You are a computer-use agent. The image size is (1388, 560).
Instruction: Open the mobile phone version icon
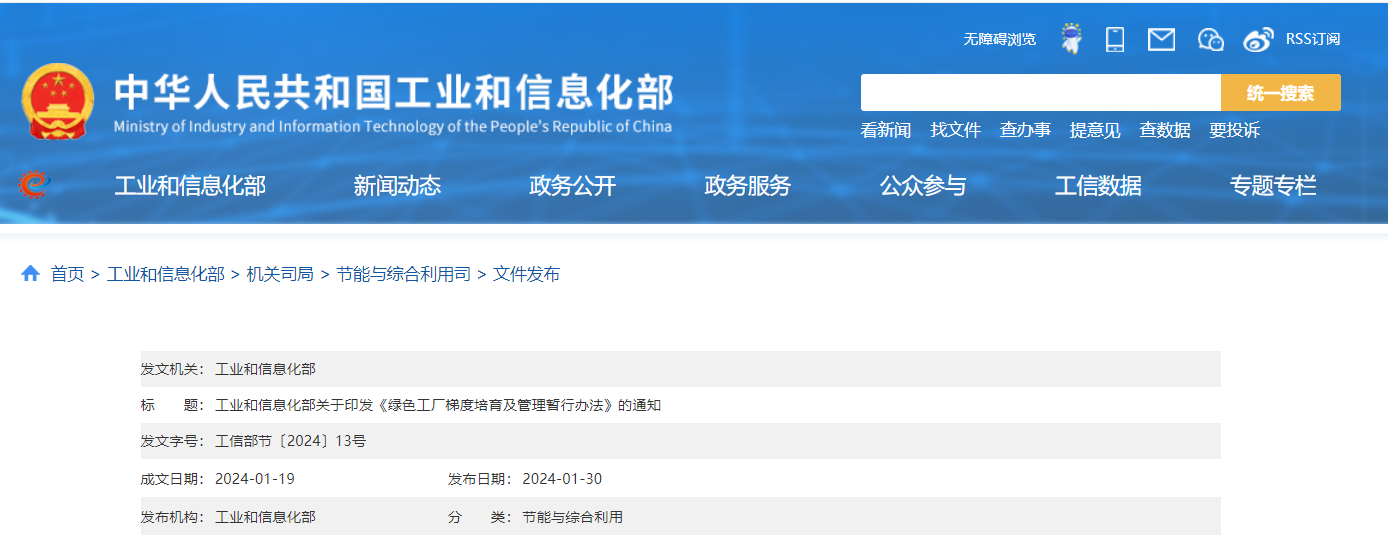pyautogui.click(x=1115, y=39)
